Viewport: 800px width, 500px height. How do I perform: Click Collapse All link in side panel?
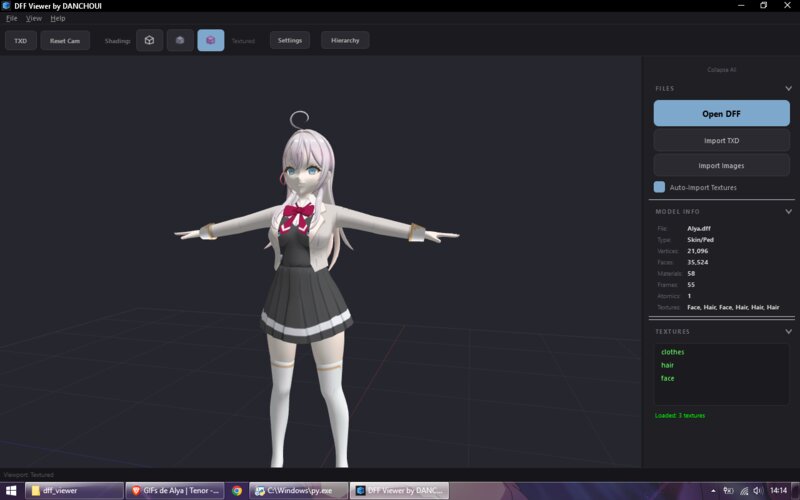[721, 70]
